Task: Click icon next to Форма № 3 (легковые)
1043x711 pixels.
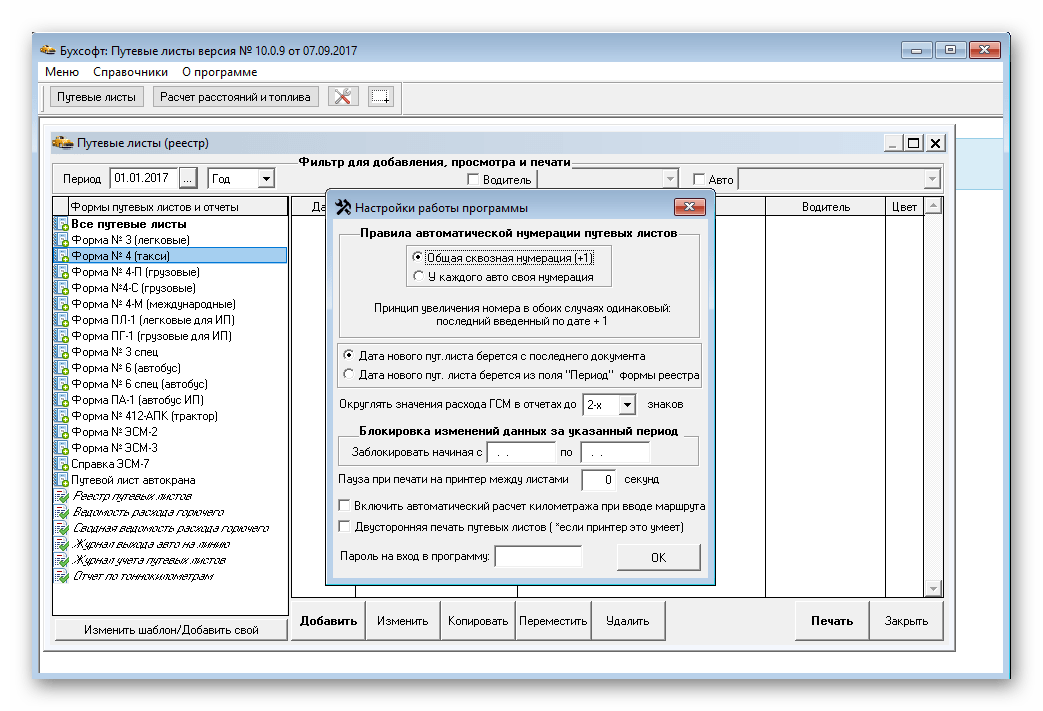Action: click(x=61, y=240)
